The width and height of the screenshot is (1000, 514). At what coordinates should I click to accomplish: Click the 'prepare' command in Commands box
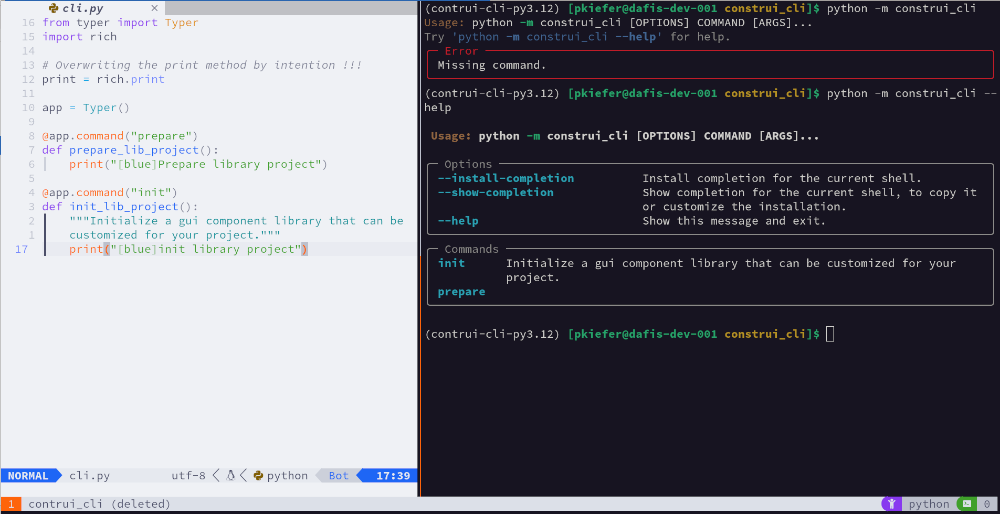[461, 291]
